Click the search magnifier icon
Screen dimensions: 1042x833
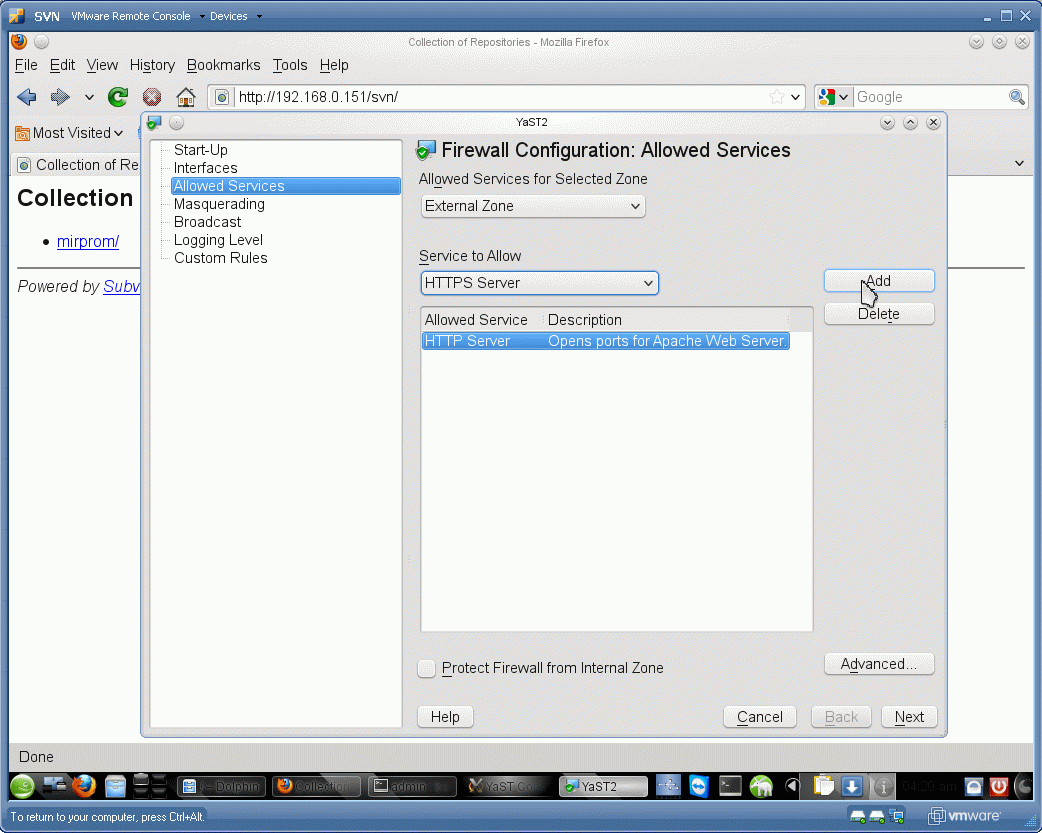pos(1016,97)
